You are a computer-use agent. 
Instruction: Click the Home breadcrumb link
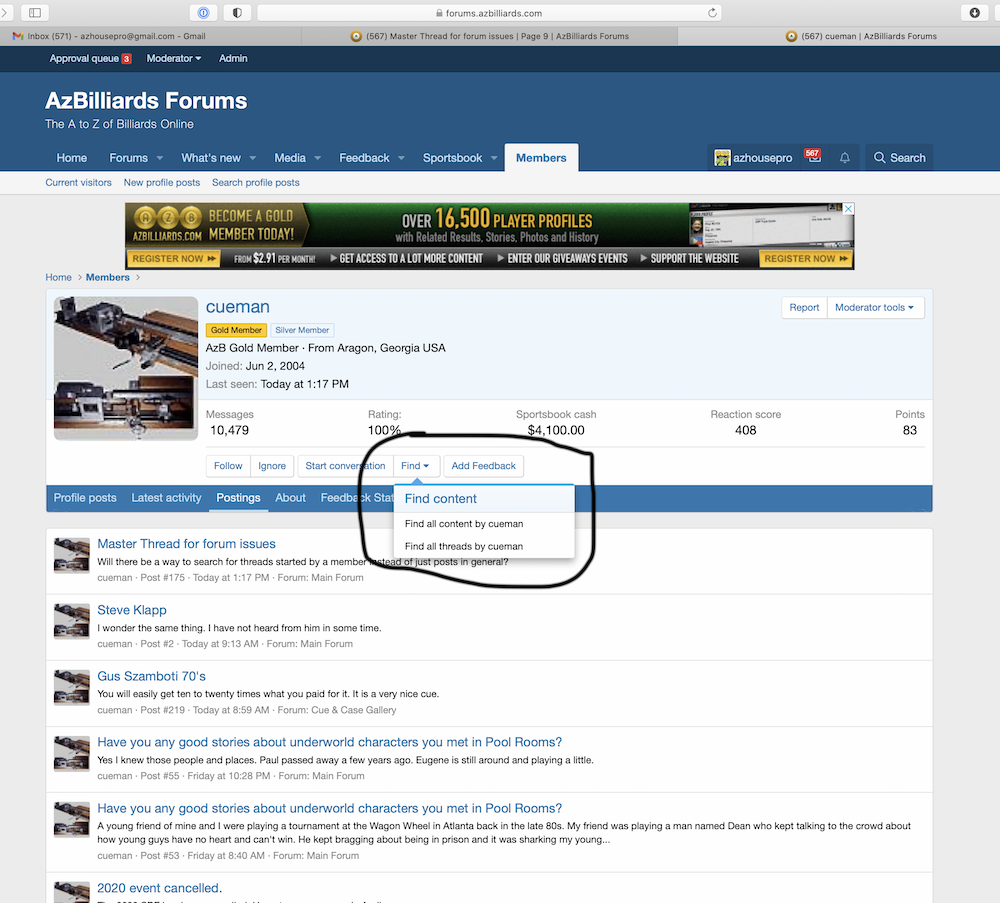[59, 277]
